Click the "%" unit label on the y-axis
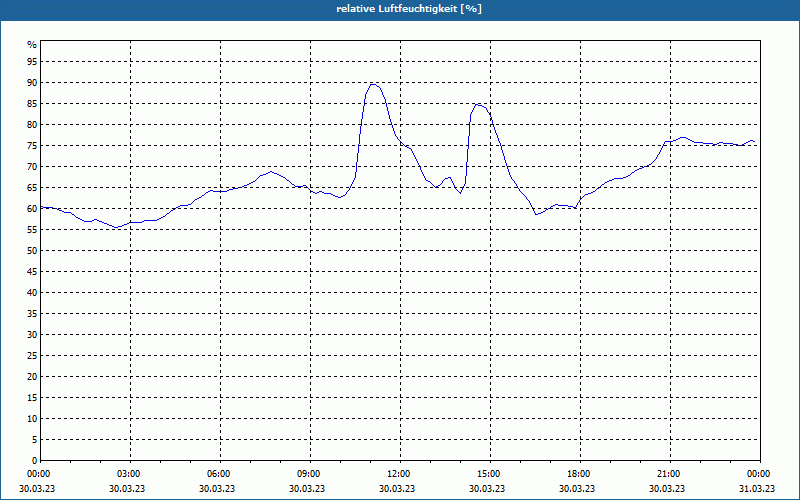Screen dimensions: 800x500 coord(32,45)
